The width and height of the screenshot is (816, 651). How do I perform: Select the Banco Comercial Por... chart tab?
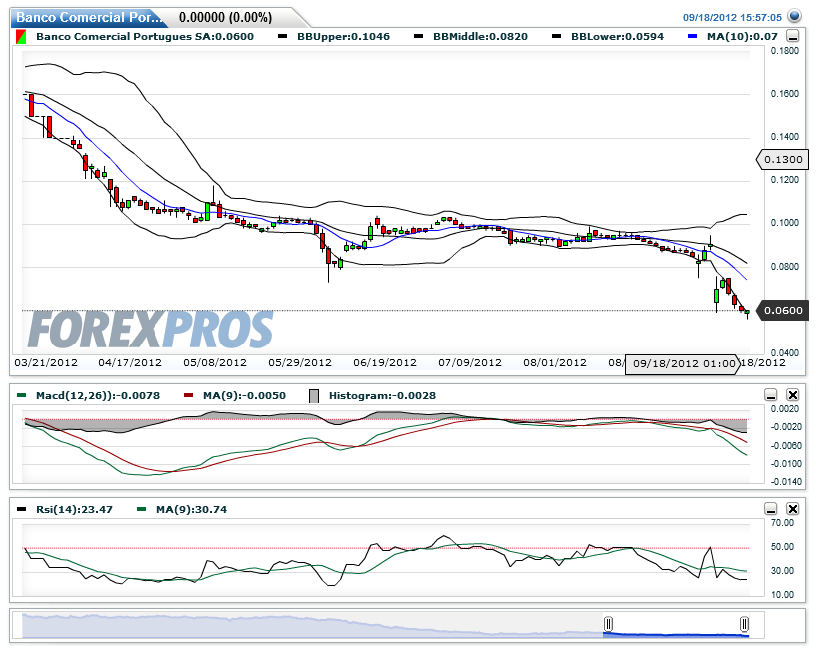pos(88,17)
